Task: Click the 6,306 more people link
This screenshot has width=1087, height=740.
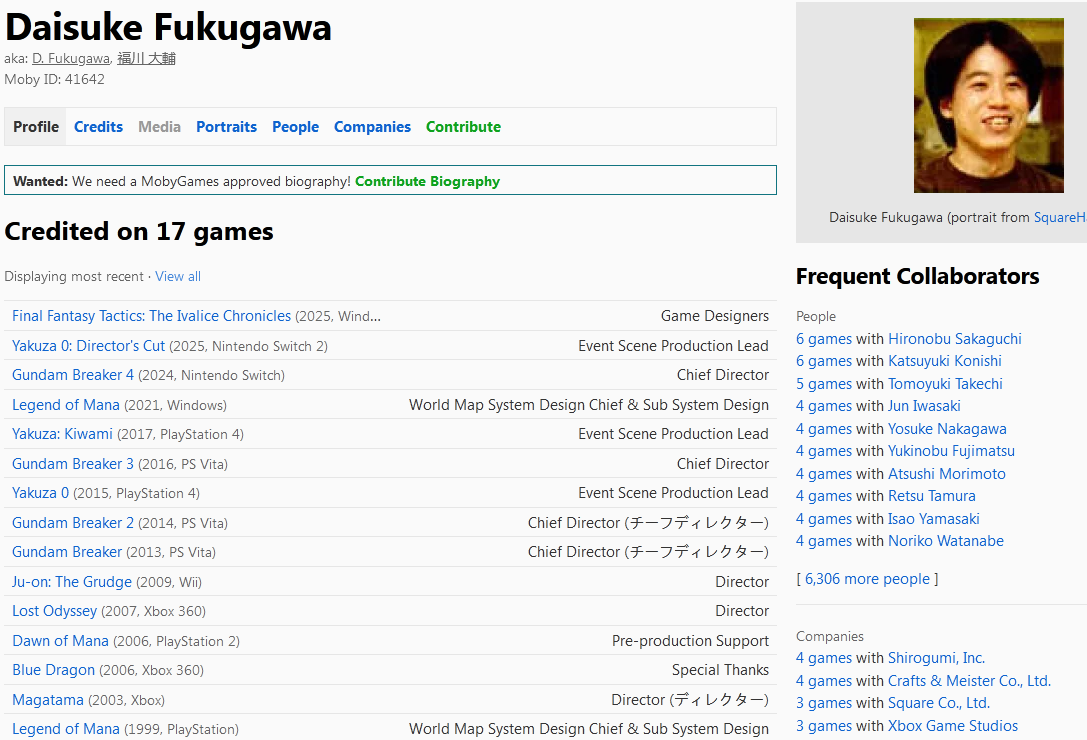Action: [867, 578]
